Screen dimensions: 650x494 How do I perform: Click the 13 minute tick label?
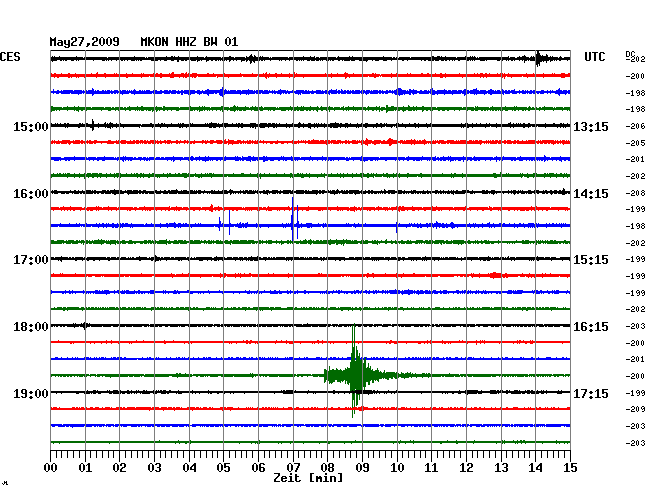tap(501, 468)
